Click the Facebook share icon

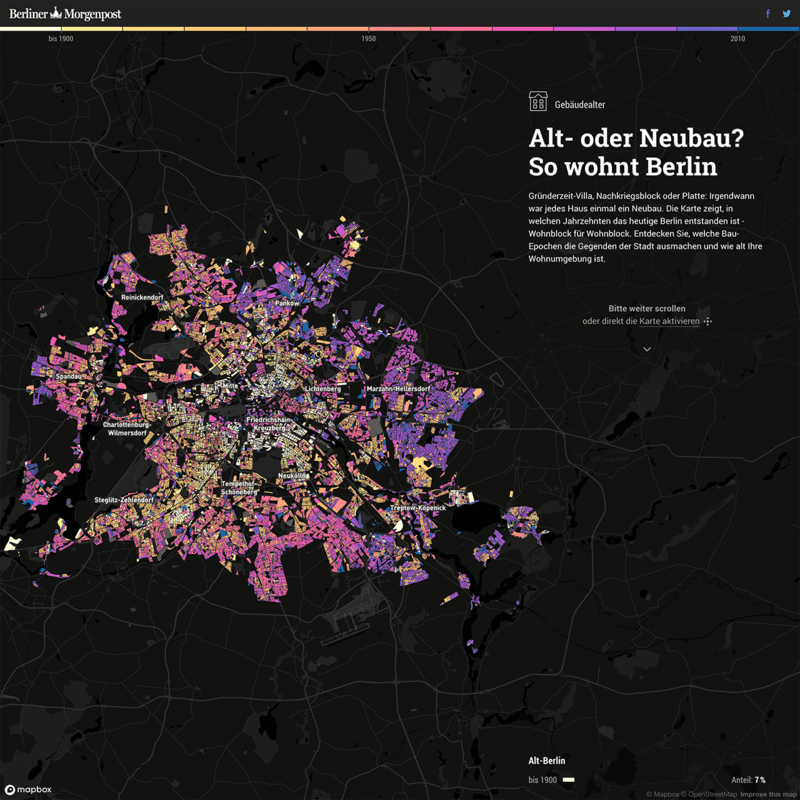768,14
